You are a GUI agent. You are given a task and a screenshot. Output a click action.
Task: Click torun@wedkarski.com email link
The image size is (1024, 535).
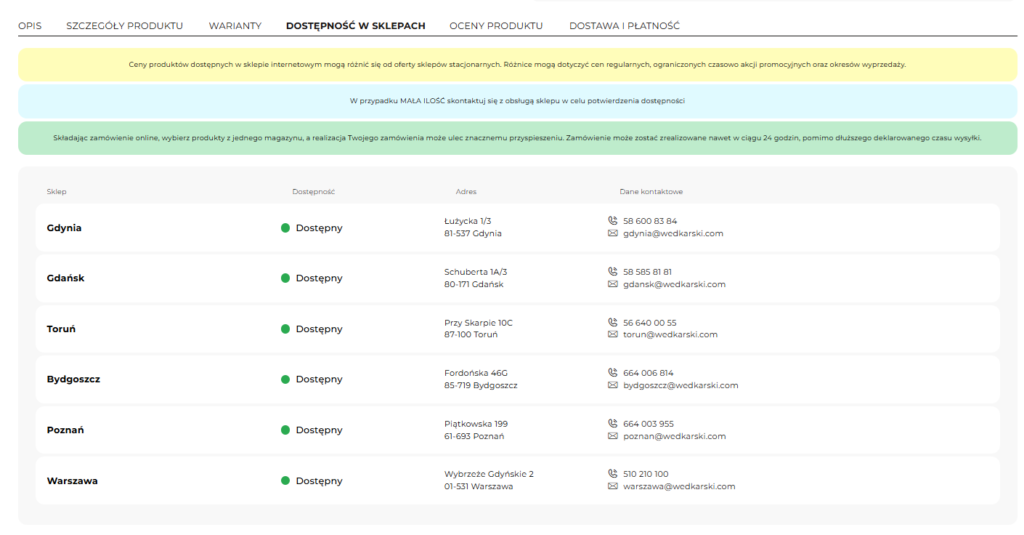tap(670, 335)
